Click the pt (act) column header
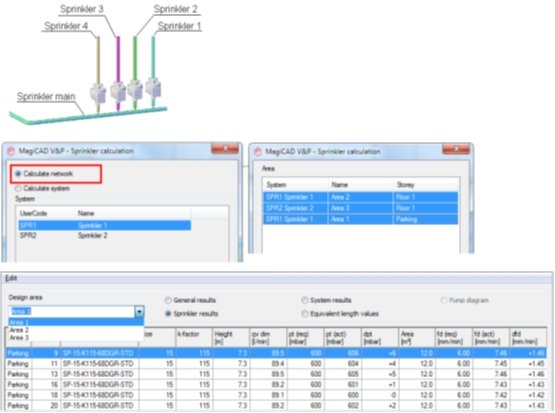The image size is (555, 413). tap(342, 337)
